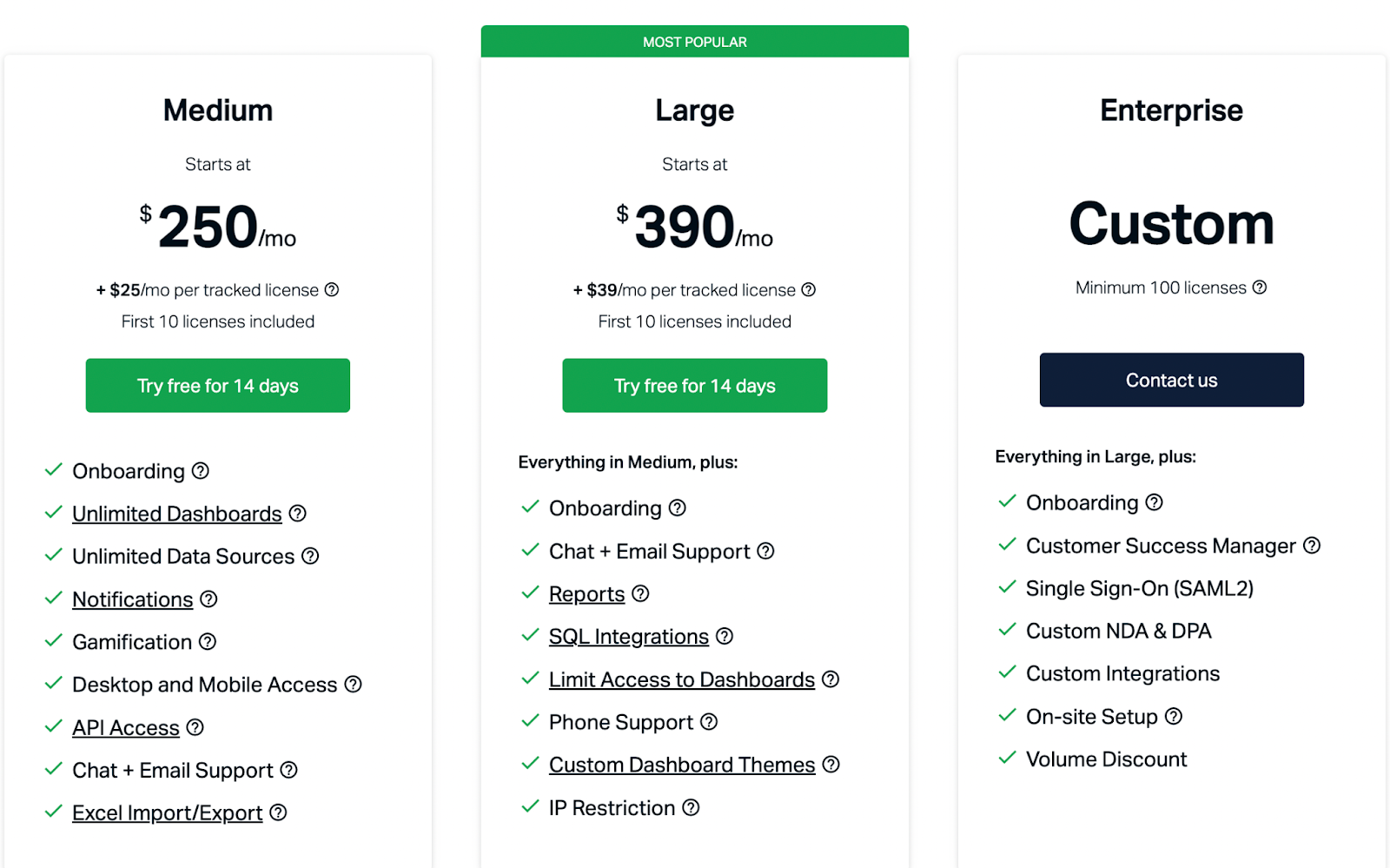Follow the Excel Import/Export link

pos(167,813)
